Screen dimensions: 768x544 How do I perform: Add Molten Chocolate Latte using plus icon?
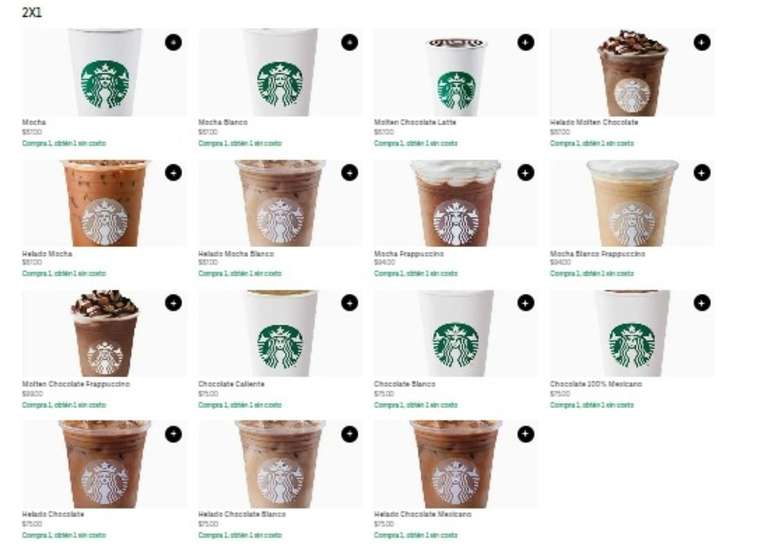coord(526,43)
